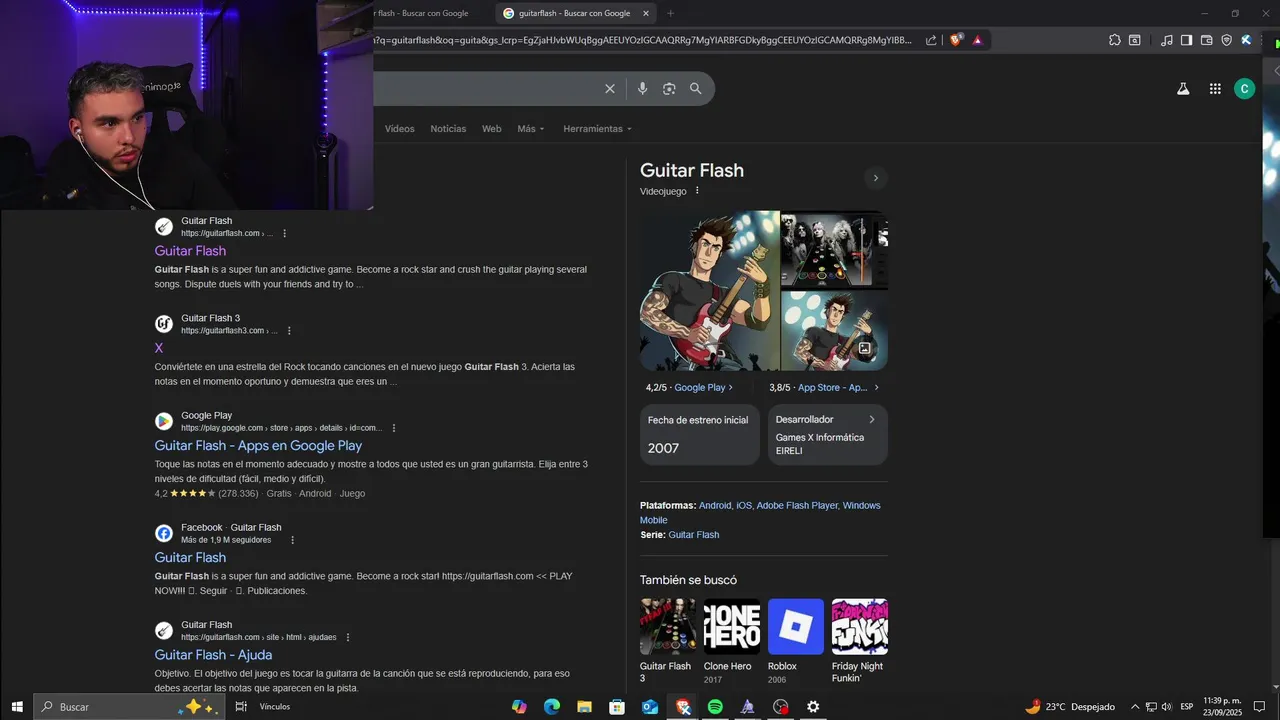Open the Google Play rating link

coord(703,388)
